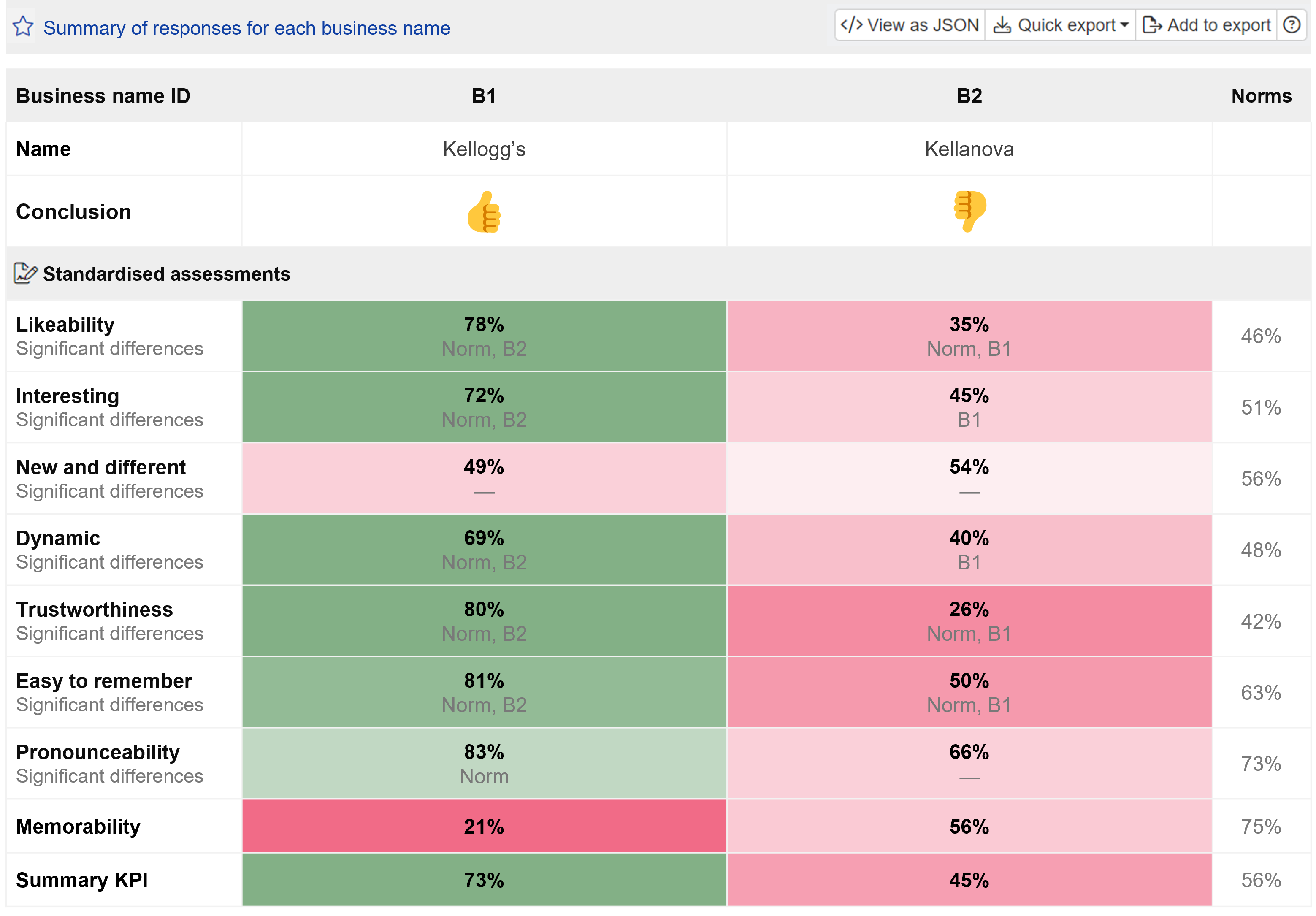Select Easy to remember 81% cell
This screenshot has width=1316, height=916.
(485, 692)
